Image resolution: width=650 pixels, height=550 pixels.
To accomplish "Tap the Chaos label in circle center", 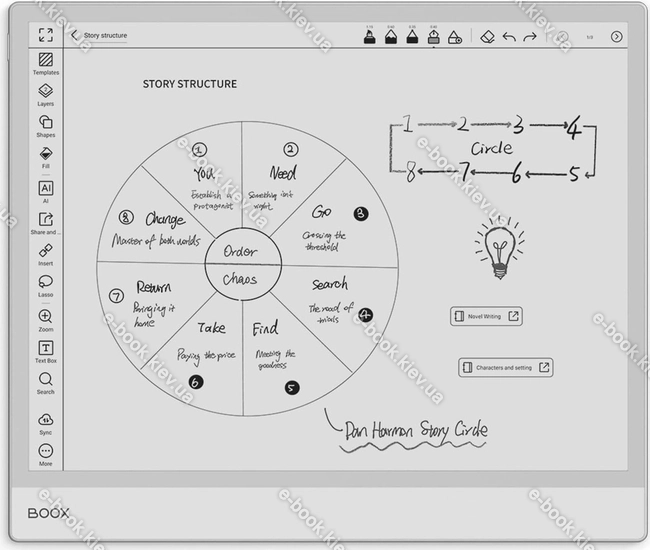I will (240, 279).
